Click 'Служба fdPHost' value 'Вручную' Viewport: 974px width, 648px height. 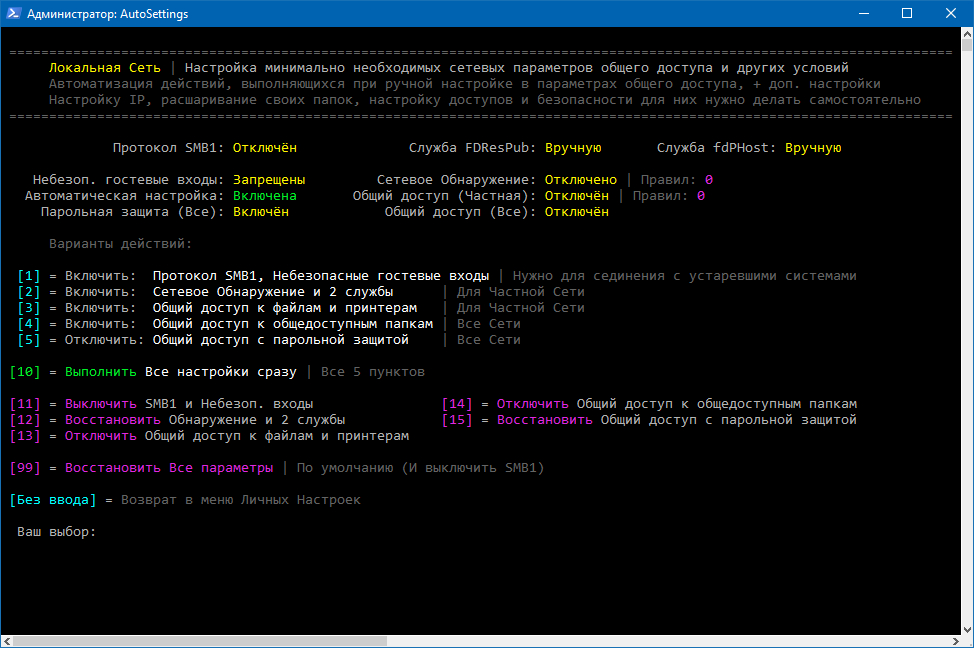[x=813, y=148]
